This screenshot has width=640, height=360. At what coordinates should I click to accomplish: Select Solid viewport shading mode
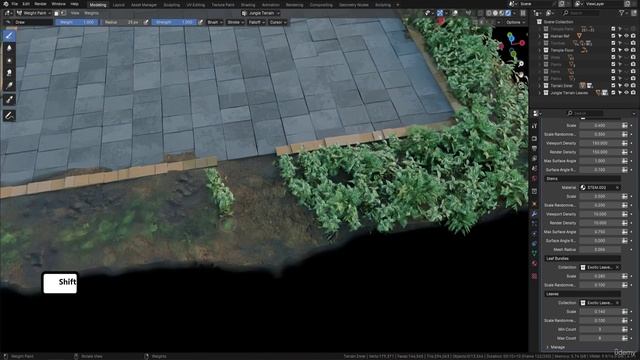coord(495,13)
